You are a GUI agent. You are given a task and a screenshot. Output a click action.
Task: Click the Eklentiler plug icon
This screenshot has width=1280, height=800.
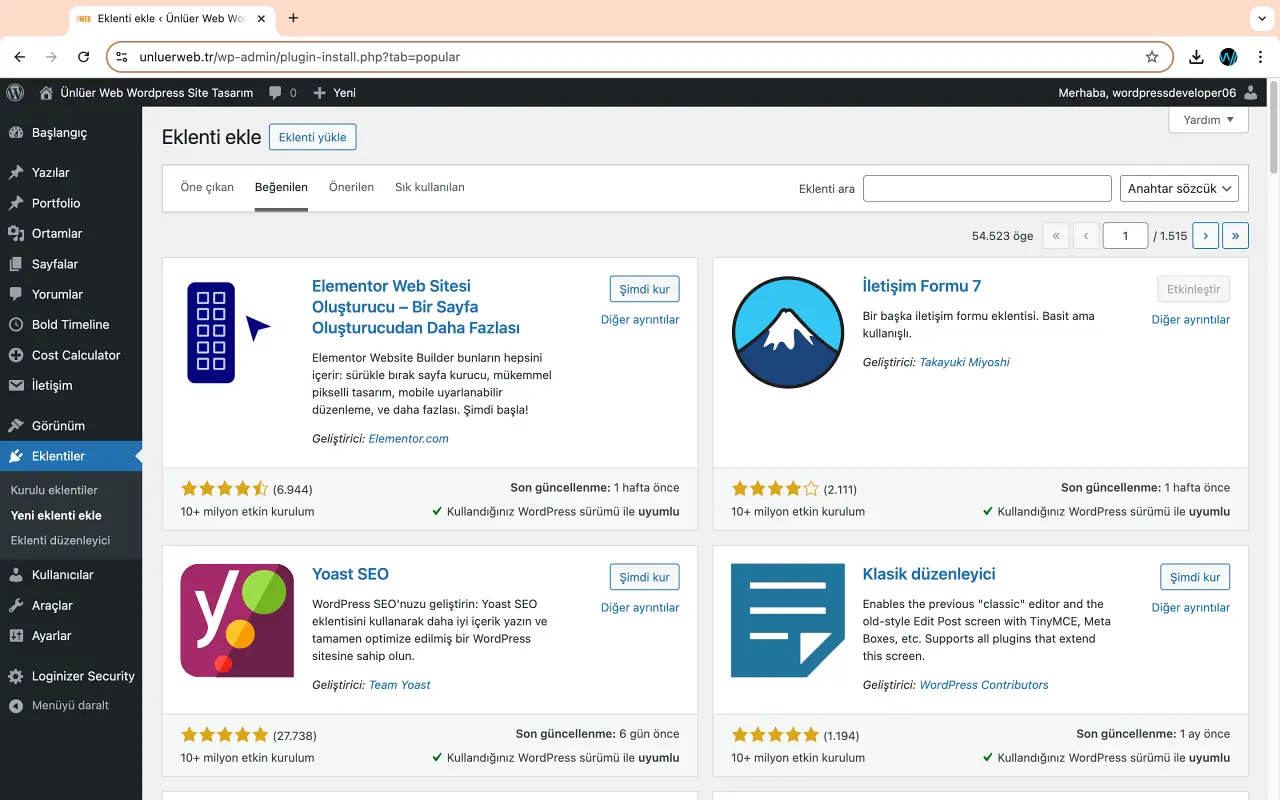pos(15,456)
